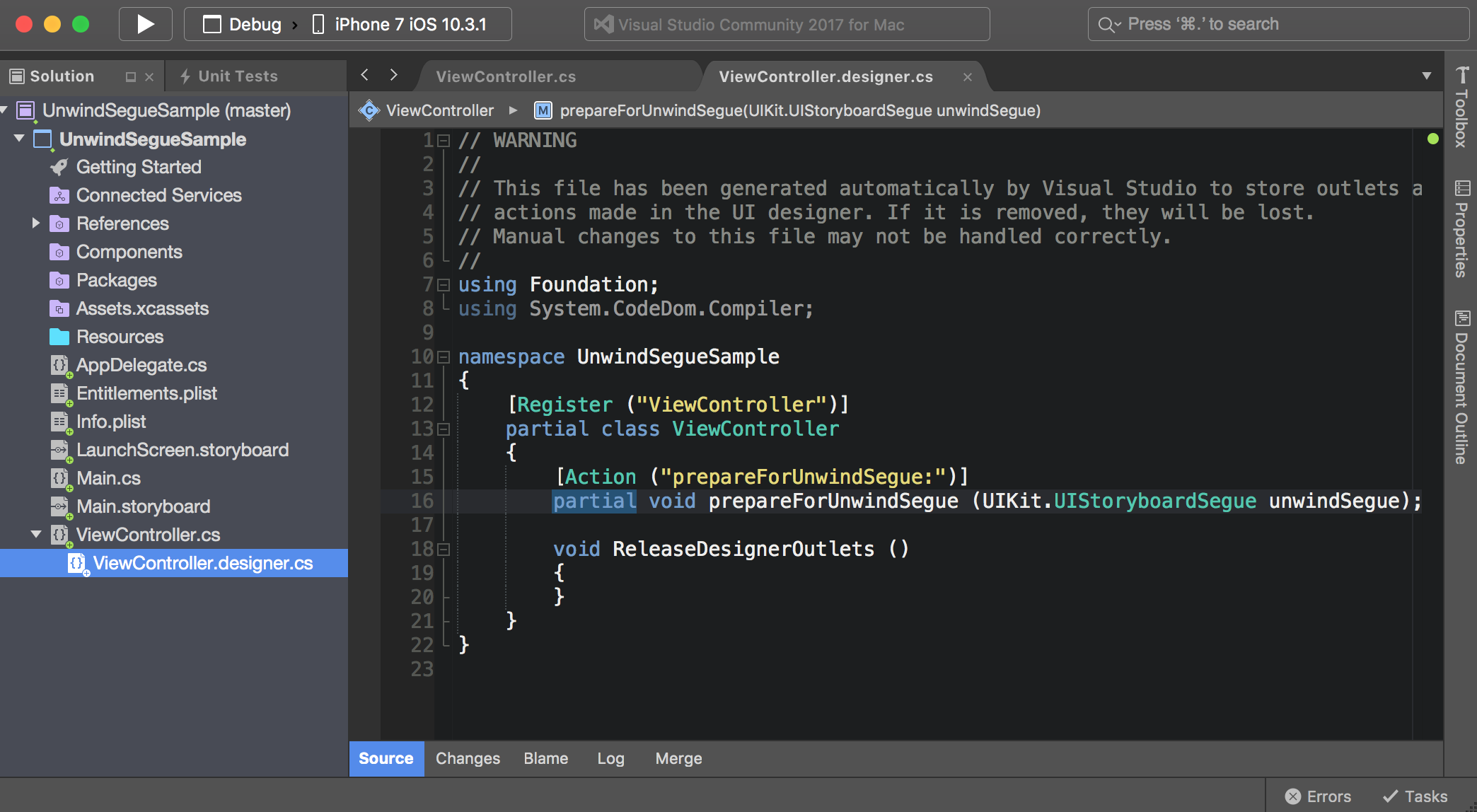This screenshot has width=1477, height=812.
Task: Click the Action attribute on line 15
Action: [600, 477]
